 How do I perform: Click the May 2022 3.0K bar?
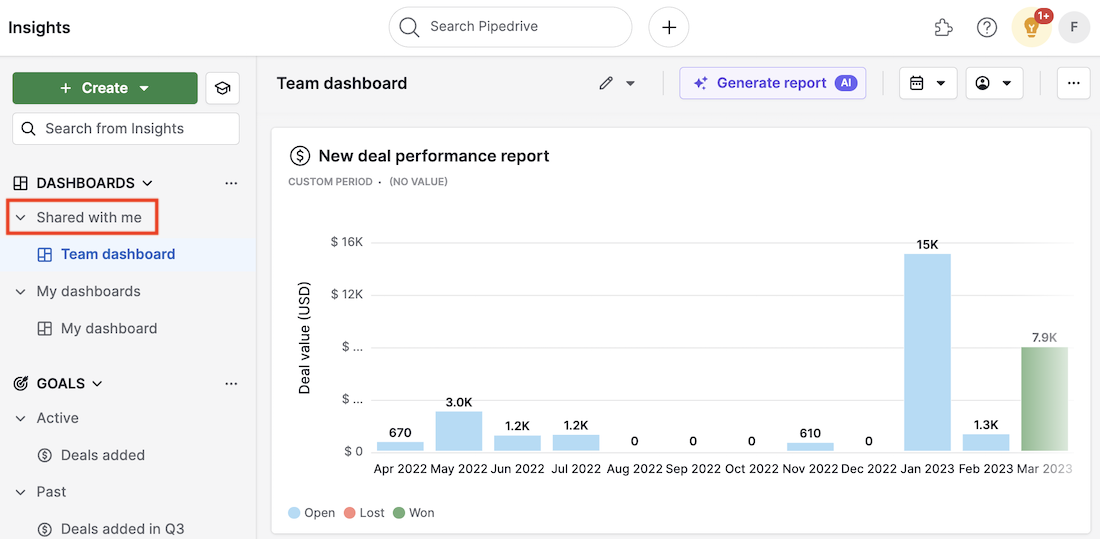click(459, 431)
